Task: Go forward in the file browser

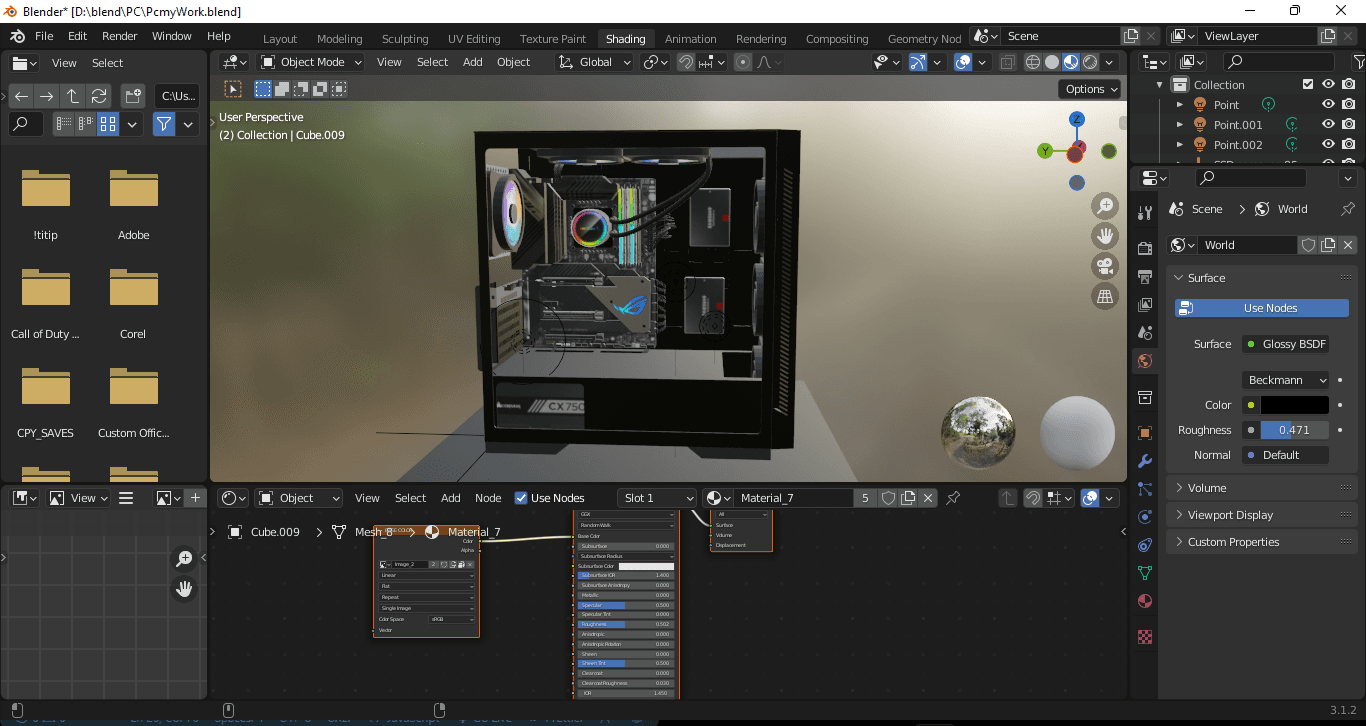Action: pyautogui.click(x=47, y=96)
